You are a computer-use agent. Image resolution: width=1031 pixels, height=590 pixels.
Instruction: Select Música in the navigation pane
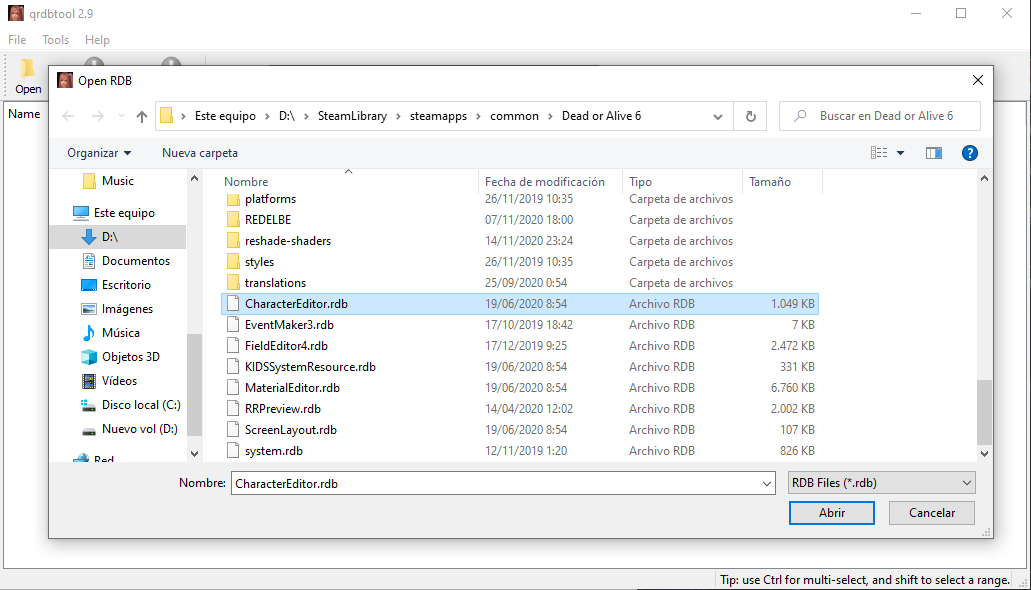click(111, 333)
